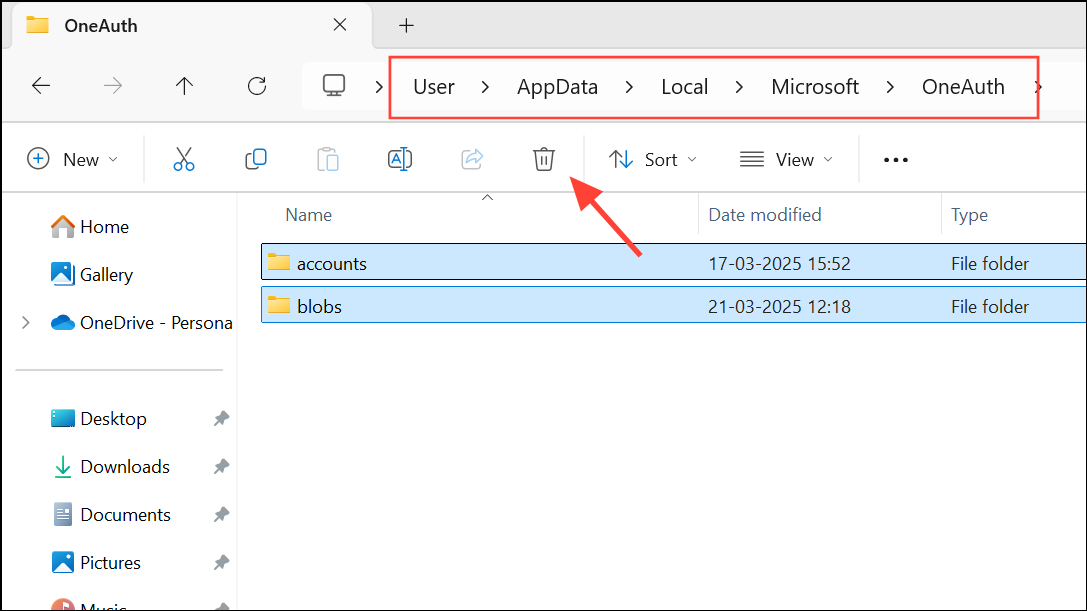Open Desktop quick access folder
This screenshot has height=611, width=1087.
(x=98, y=419)
